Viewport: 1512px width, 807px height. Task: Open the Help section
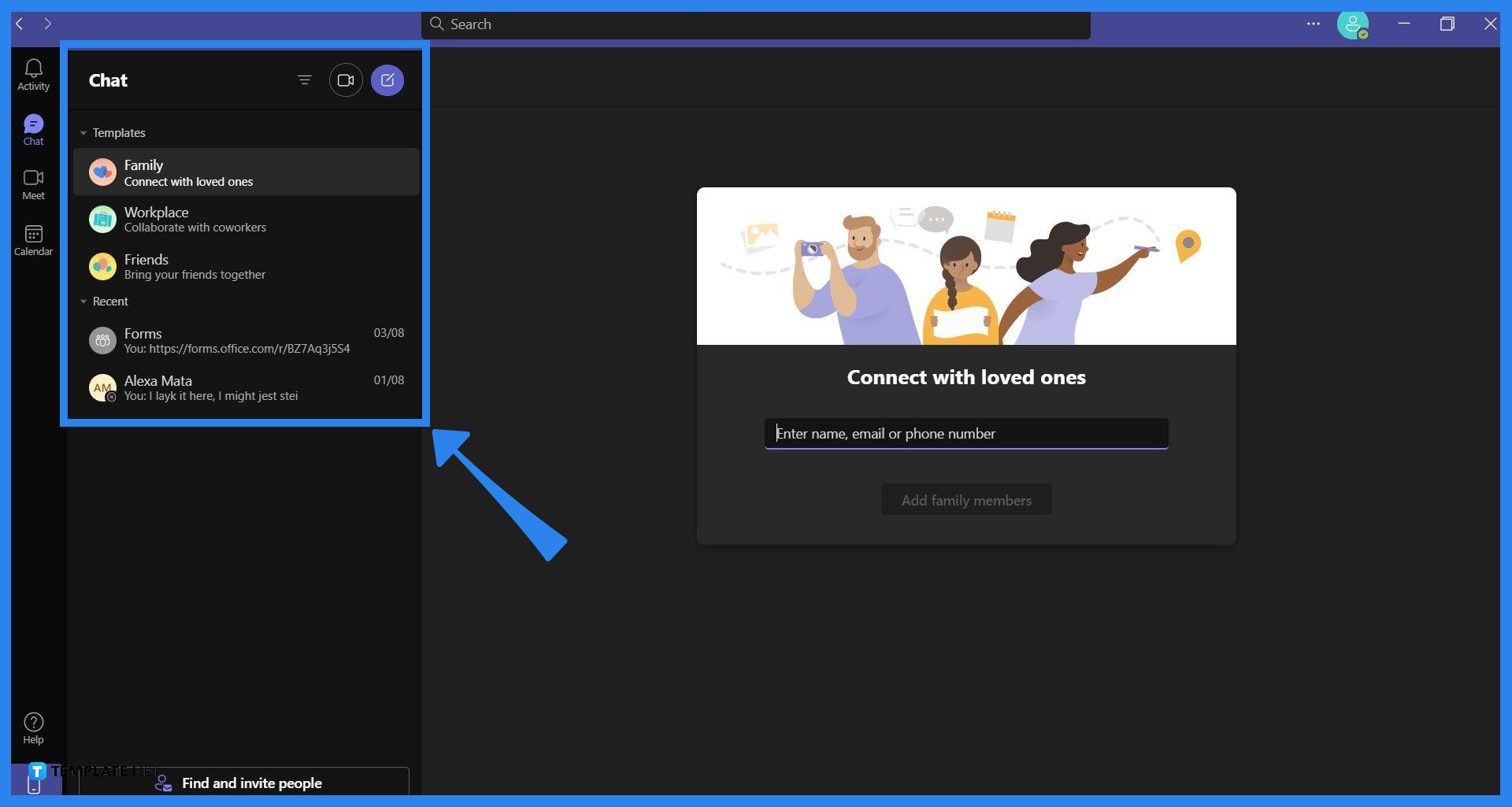33,726
